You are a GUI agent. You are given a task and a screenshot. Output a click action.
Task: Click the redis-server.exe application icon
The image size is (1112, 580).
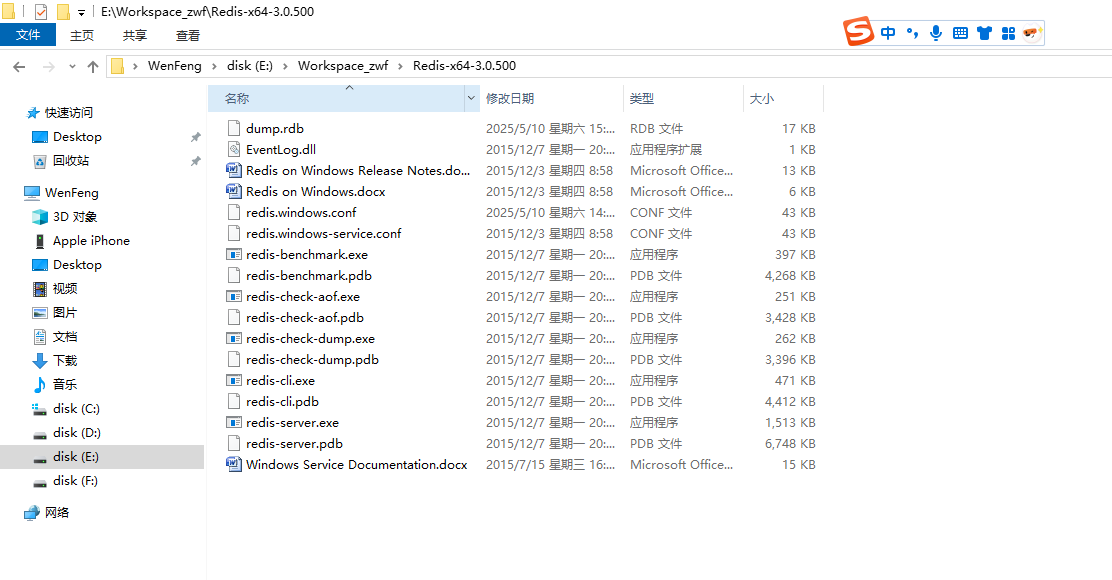click(233, 423)
